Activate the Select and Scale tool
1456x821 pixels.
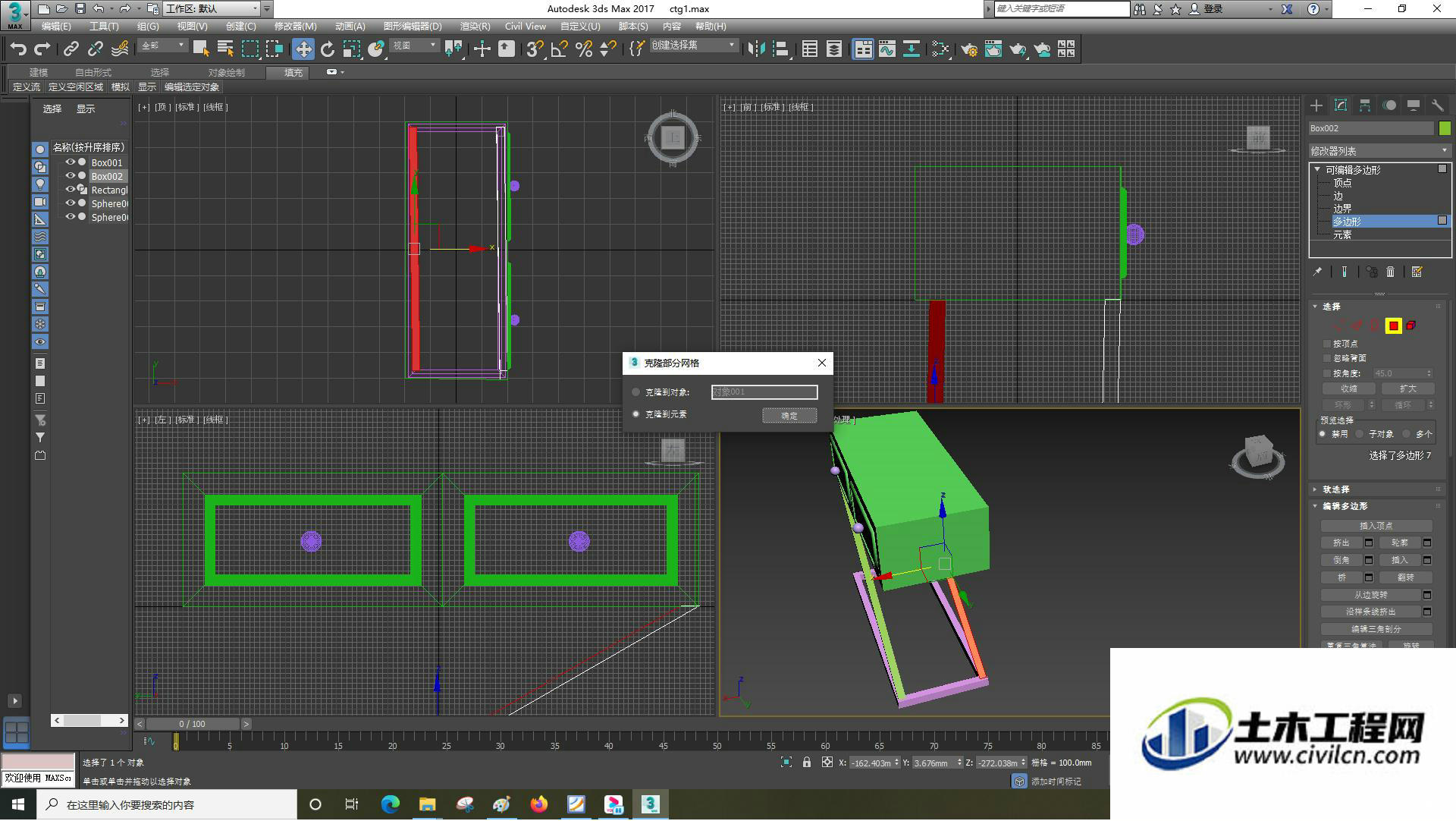click(352, 49)
